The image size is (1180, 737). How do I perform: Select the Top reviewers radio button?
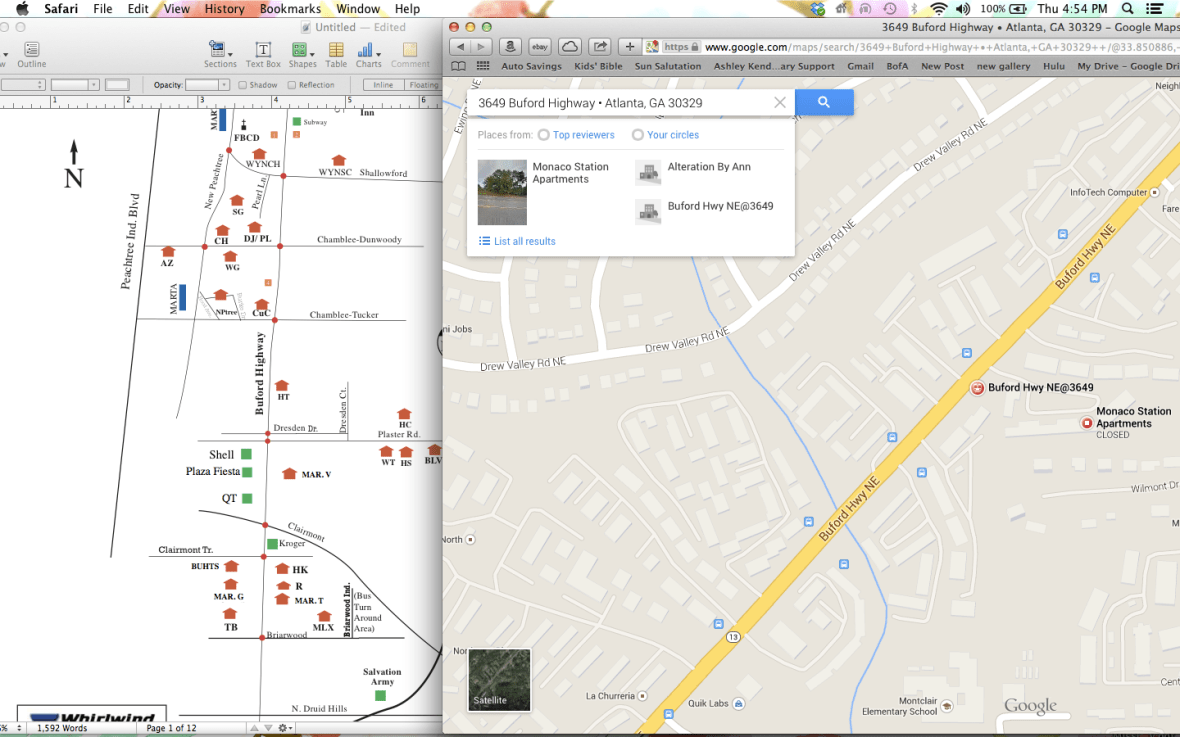pos(543,134)
